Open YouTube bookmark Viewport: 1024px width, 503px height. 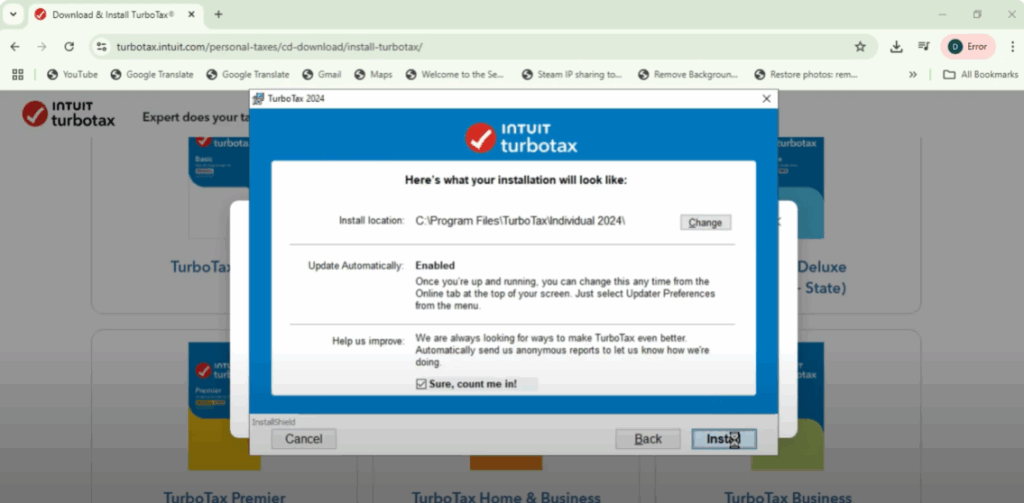[72, 74]
